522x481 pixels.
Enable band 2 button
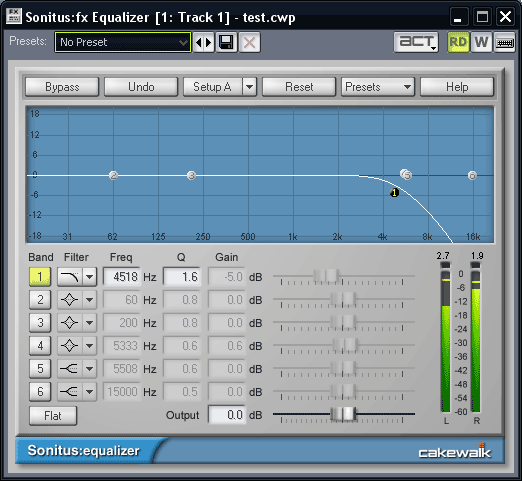pos(40,300)
